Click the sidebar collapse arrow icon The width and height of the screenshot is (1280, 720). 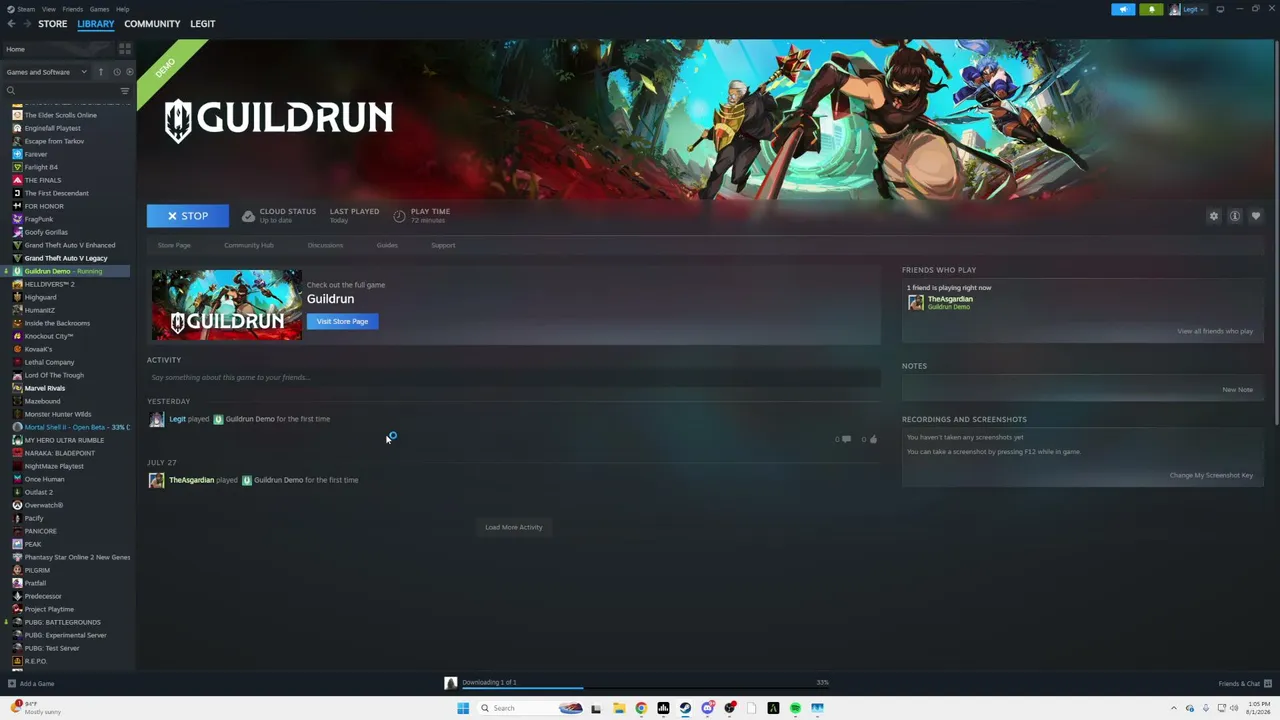pyautogui.click(x=100, y=72)
